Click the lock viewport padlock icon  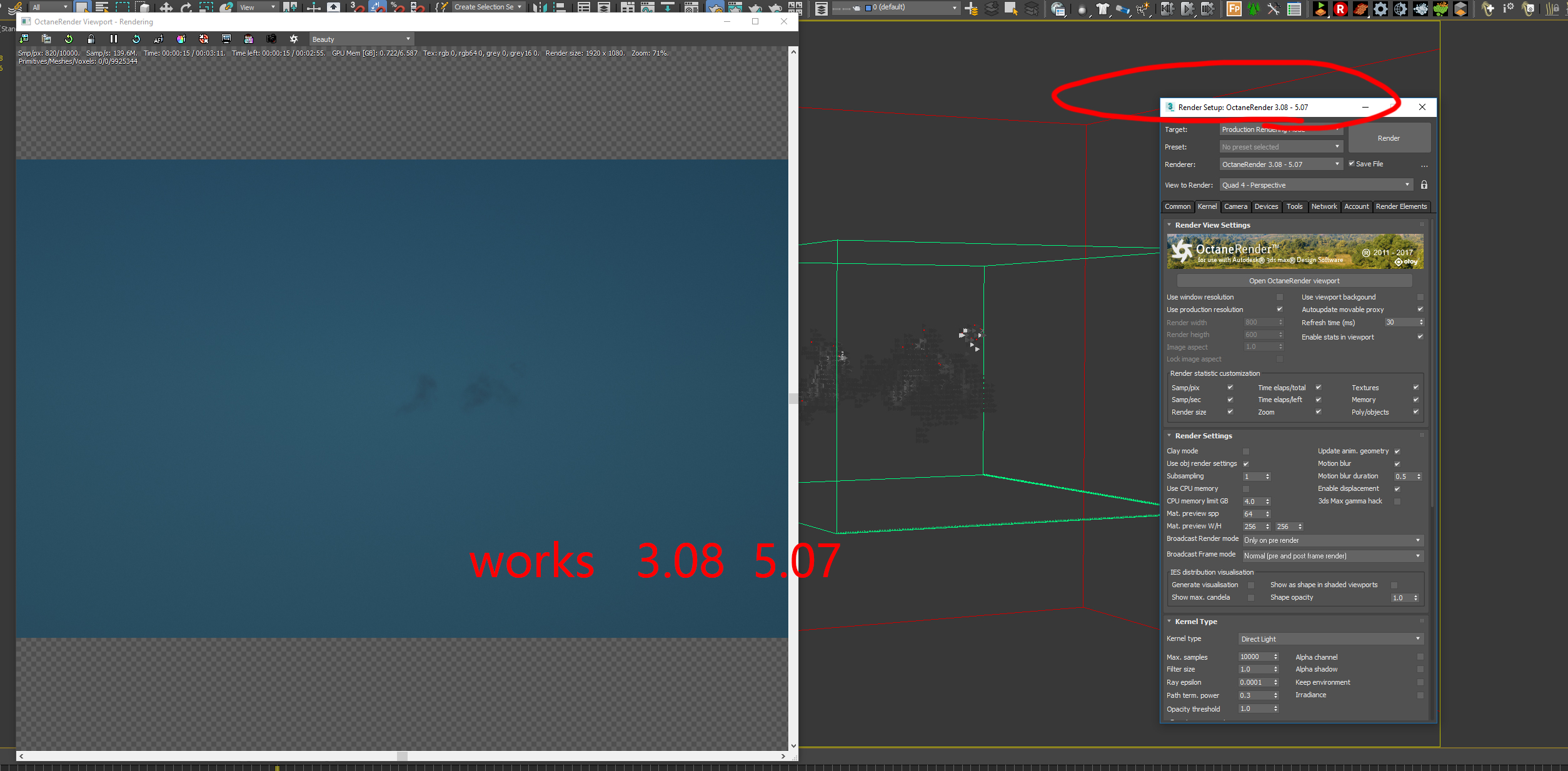click(x=91, y=39)
